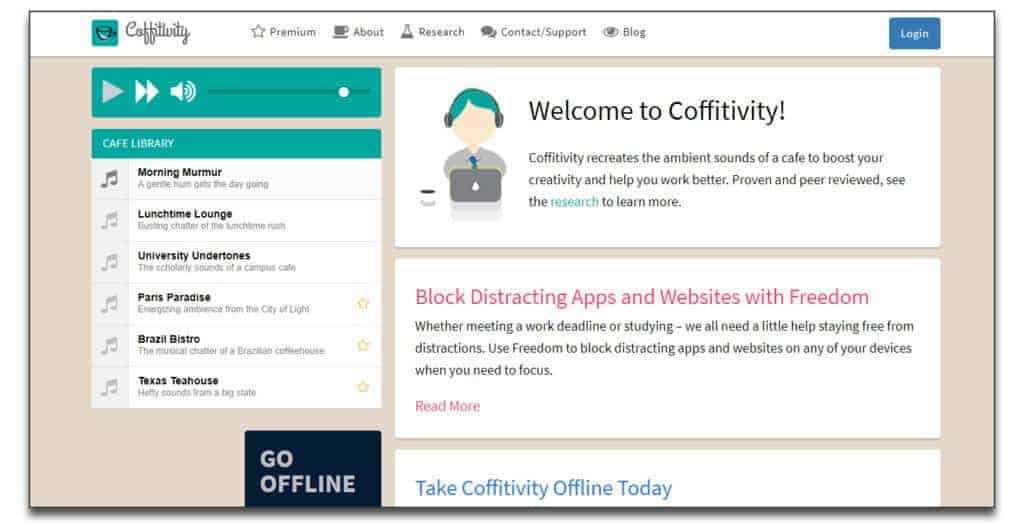Click the music note icon beside Texas Teahouse
The width and height of the screenshot is (1024, 527).
tap(110, 387)
